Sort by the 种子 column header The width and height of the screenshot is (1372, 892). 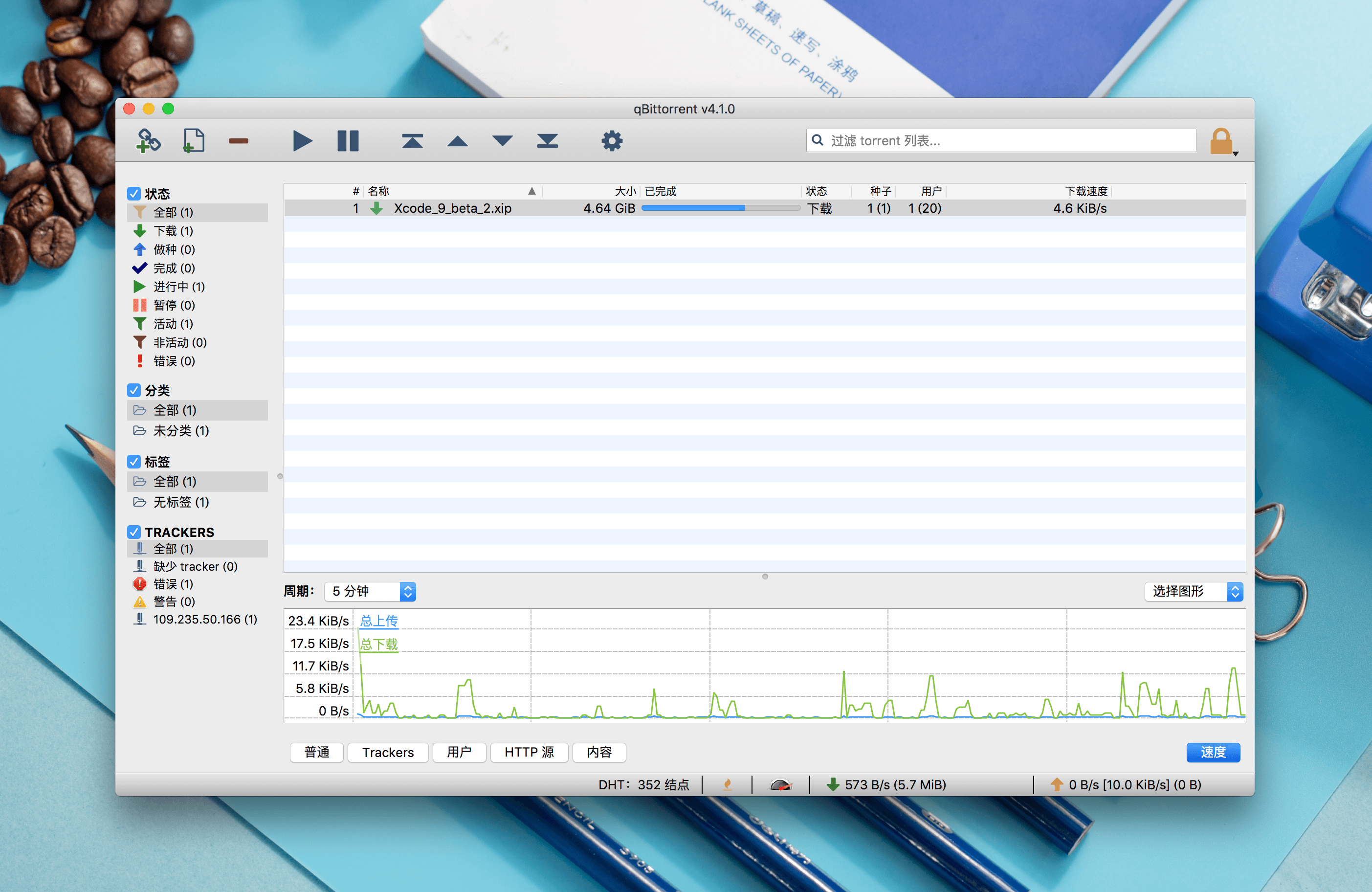(x=872, y=191)
